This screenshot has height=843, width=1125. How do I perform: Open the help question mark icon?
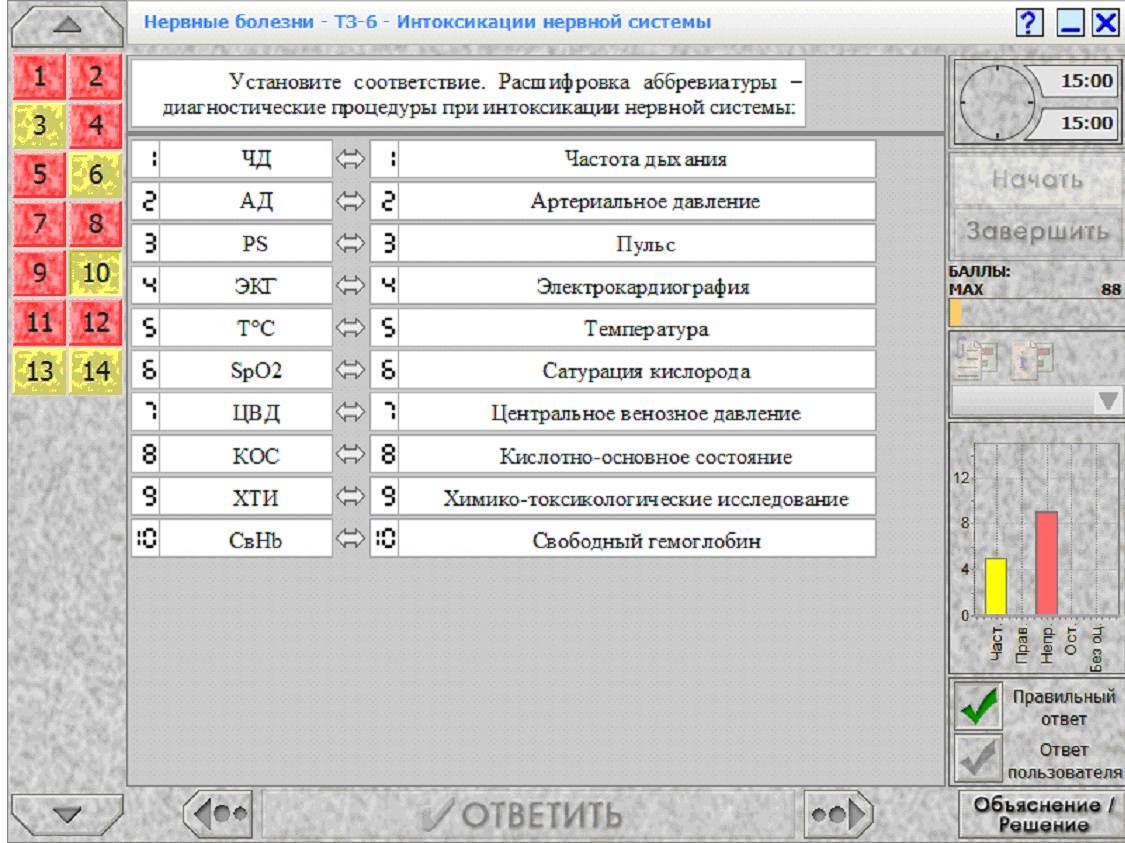click(1030, 22)
